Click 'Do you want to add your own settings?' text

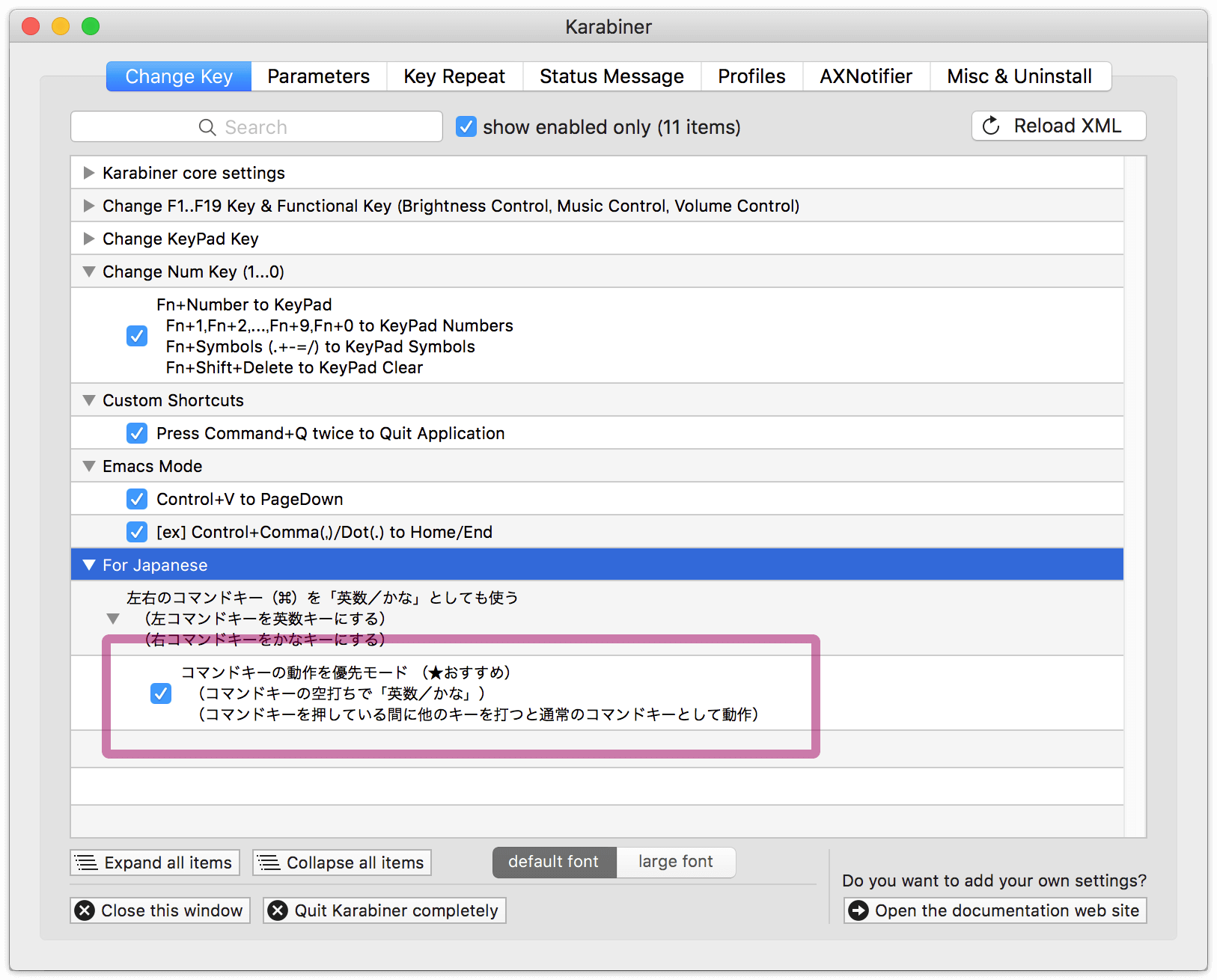click(994, 881)
